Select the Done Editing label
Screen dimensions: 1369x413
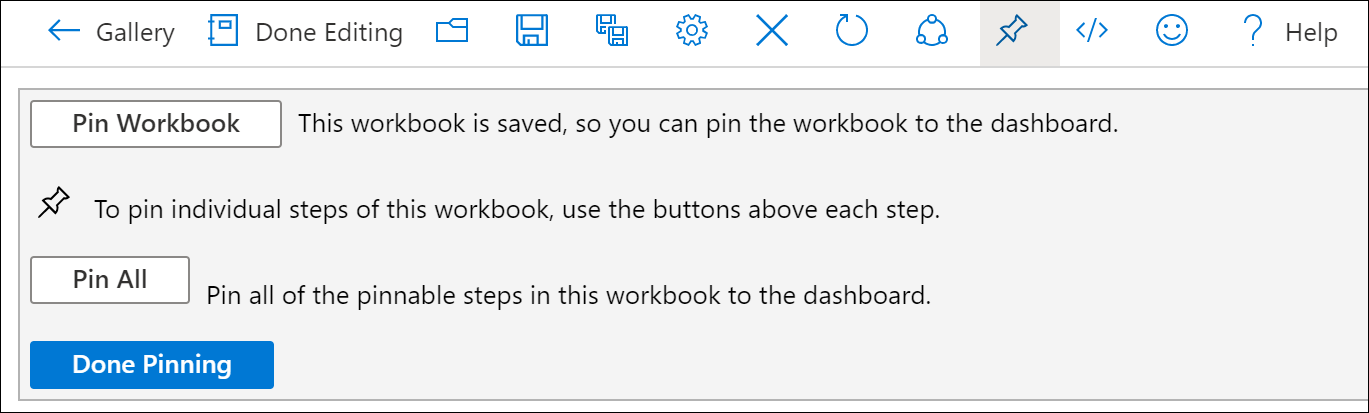point(329,33)
